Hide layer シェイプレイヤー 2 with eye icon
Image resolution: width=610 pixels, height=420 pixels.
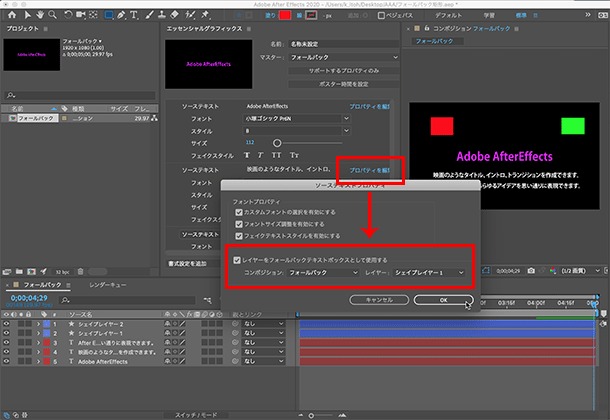pos(6,324)
